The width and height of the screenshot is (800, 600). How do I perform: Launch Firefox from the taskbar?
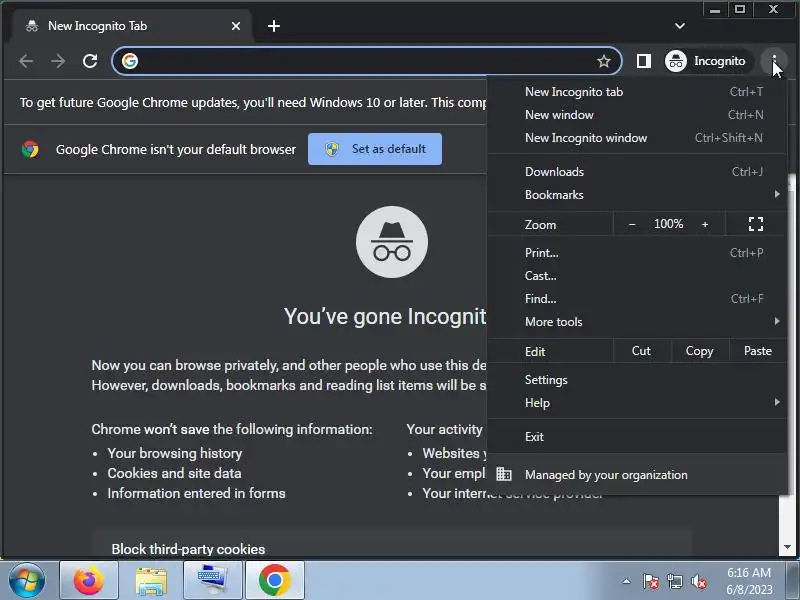click(89, 580)
